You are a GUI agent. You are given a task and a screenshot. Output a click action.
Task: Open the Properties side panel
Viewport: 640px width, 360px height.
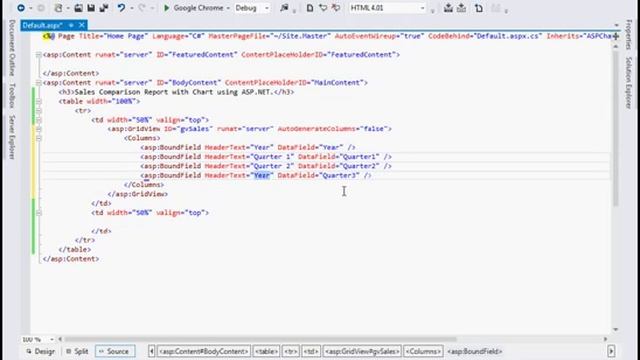click(x=629, y=35)
